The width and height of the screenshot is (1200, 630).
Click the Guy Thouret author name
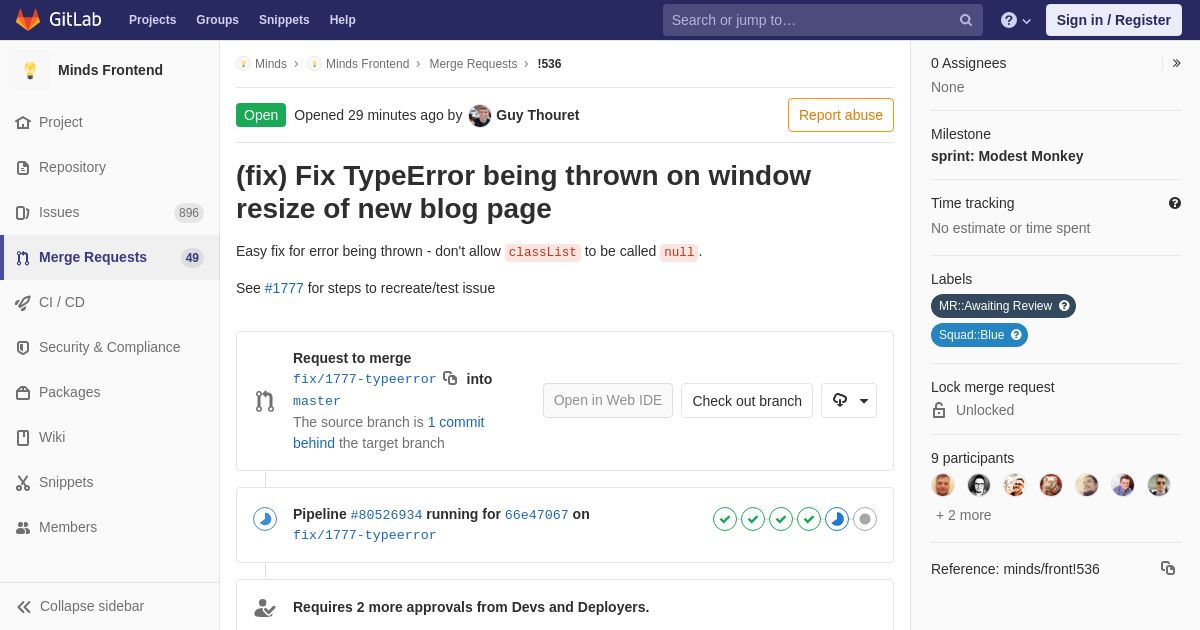click(538, 115)
